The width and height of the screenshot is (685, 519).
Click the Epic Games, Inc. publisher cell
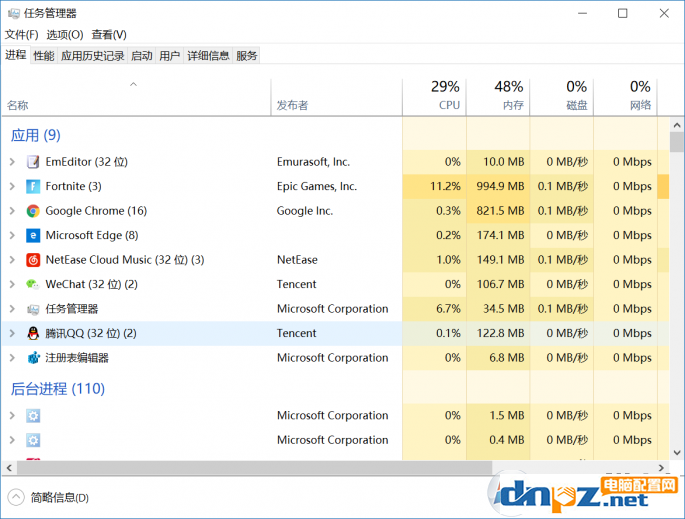pos(317,187)
